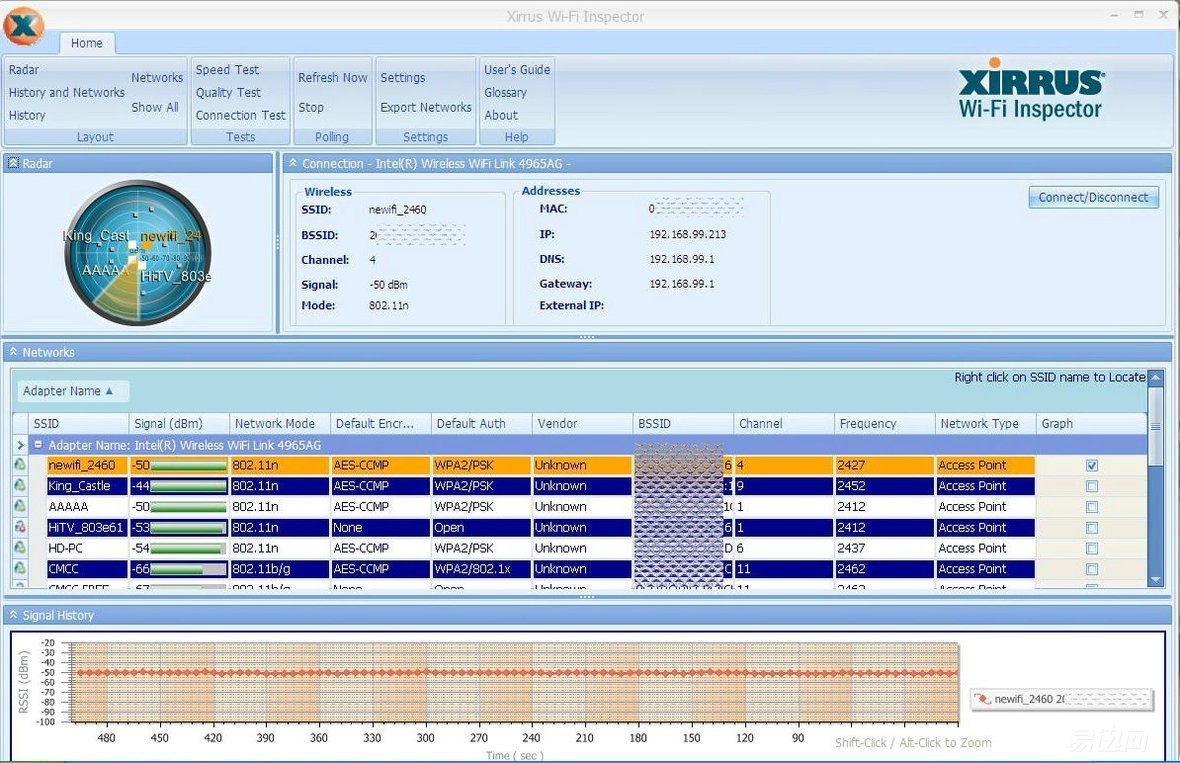The width and height of the screenshot is (1180, 763).
Task: Click the newifi_2460 signal history legend
Action: pyautogui.click(x=1061, y=699)
